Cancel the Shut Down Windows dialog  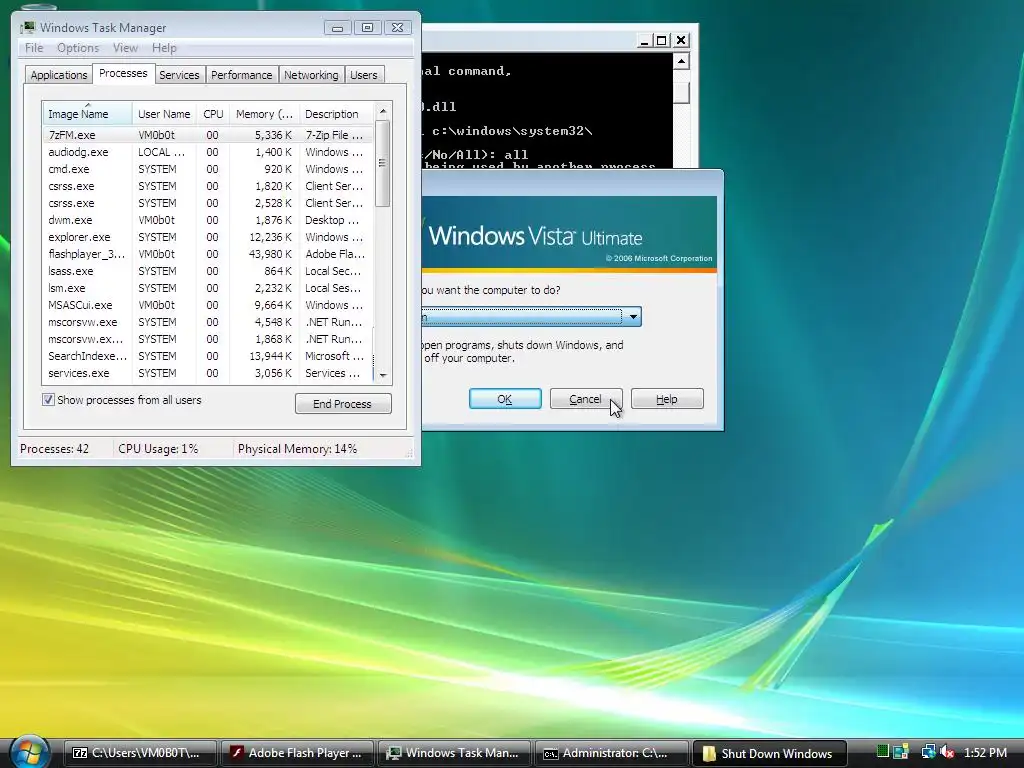click(x=585, y=398)
